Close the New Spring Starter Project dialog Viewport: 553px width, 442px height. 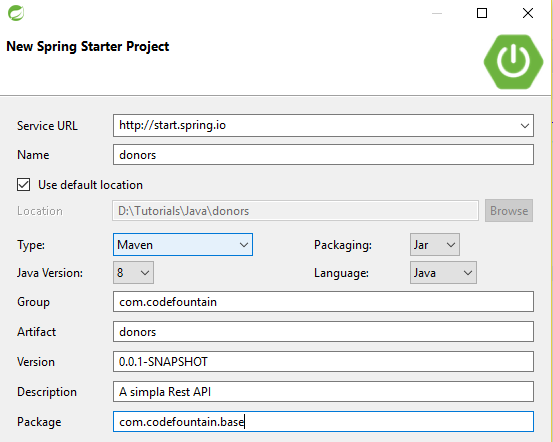pos(528,13)
